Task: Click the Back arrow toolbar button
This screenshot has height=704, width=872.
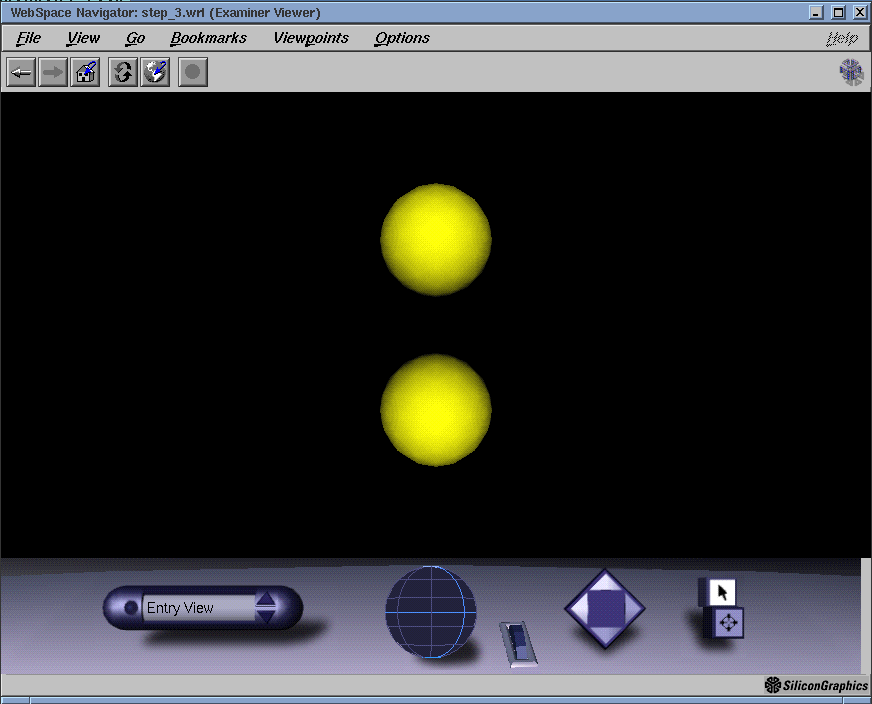Action: point(21,72)
